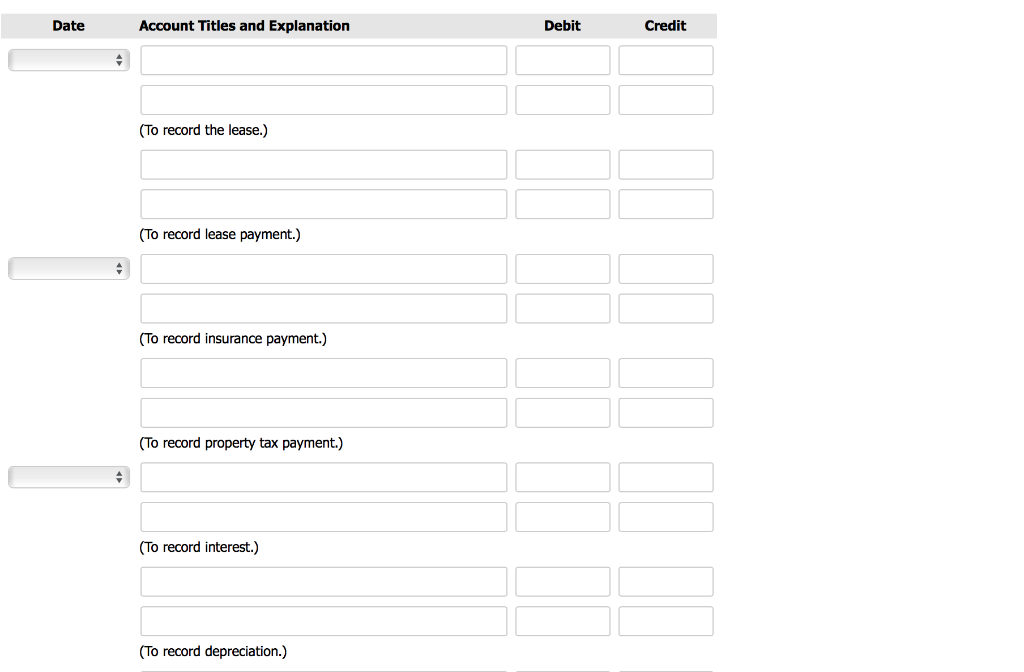The width and height of the screenshot is (1024, 672).
Task: Click the debit field in the lease payment row
Action: click(562, 164)
